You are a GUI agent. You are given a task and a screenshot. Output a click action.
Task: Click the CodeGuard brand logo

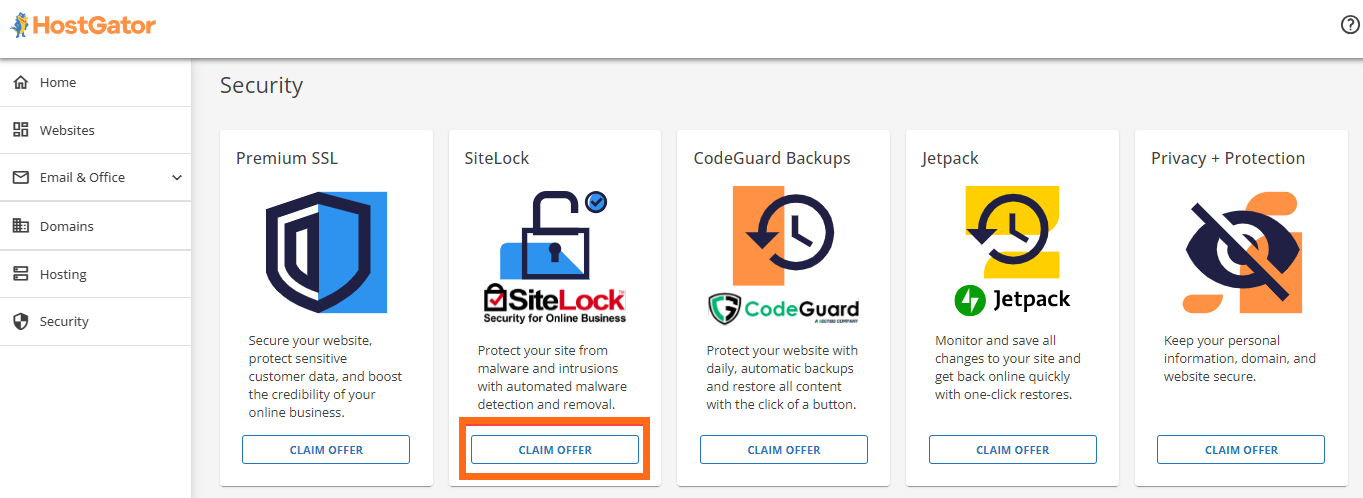[x=783, y=309]
